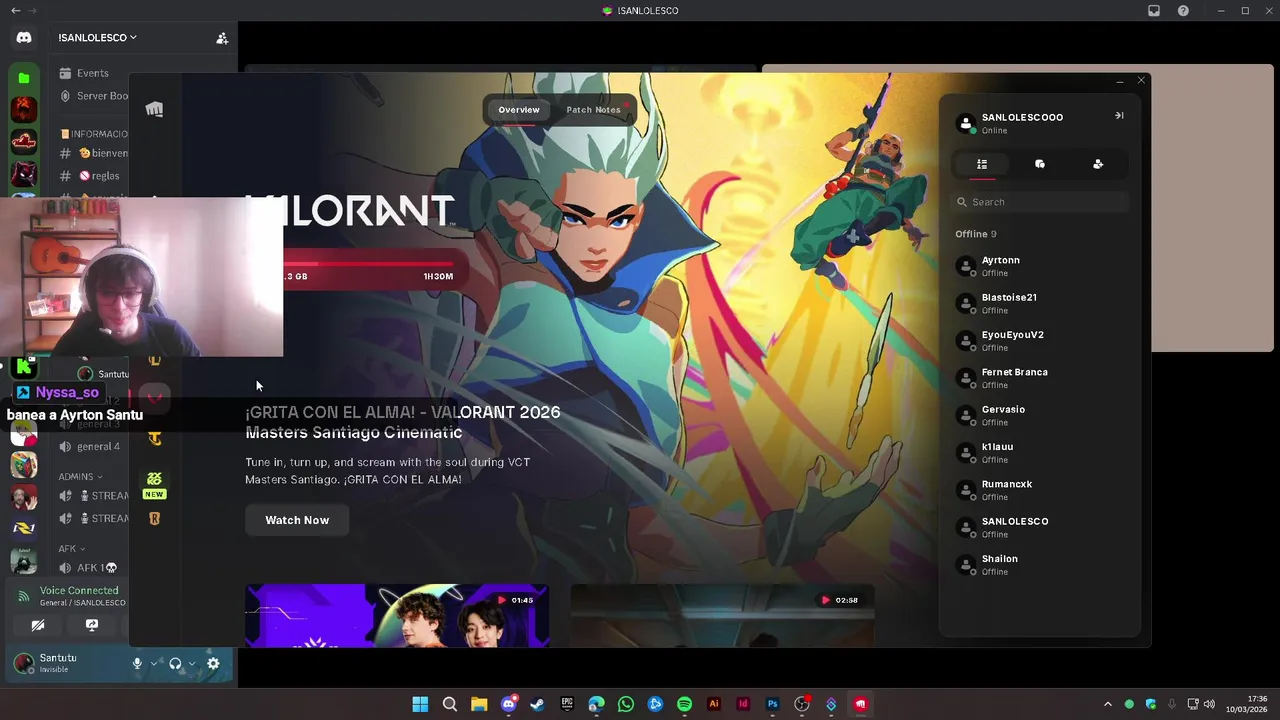
Task: Open SANLOLESCOOO profile avatar
Action: [x=966, y=123]
